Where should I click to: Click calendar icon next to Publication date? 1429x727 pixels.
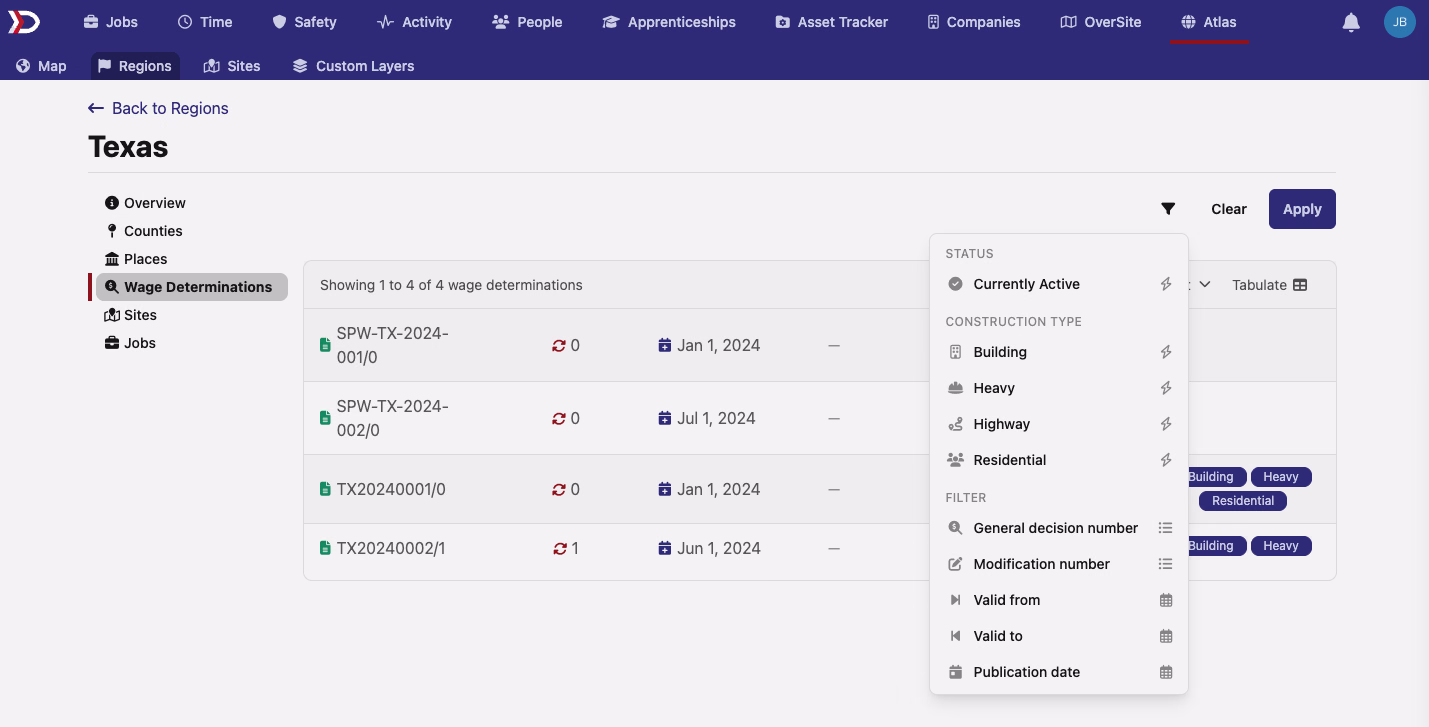click(1166, 672)
